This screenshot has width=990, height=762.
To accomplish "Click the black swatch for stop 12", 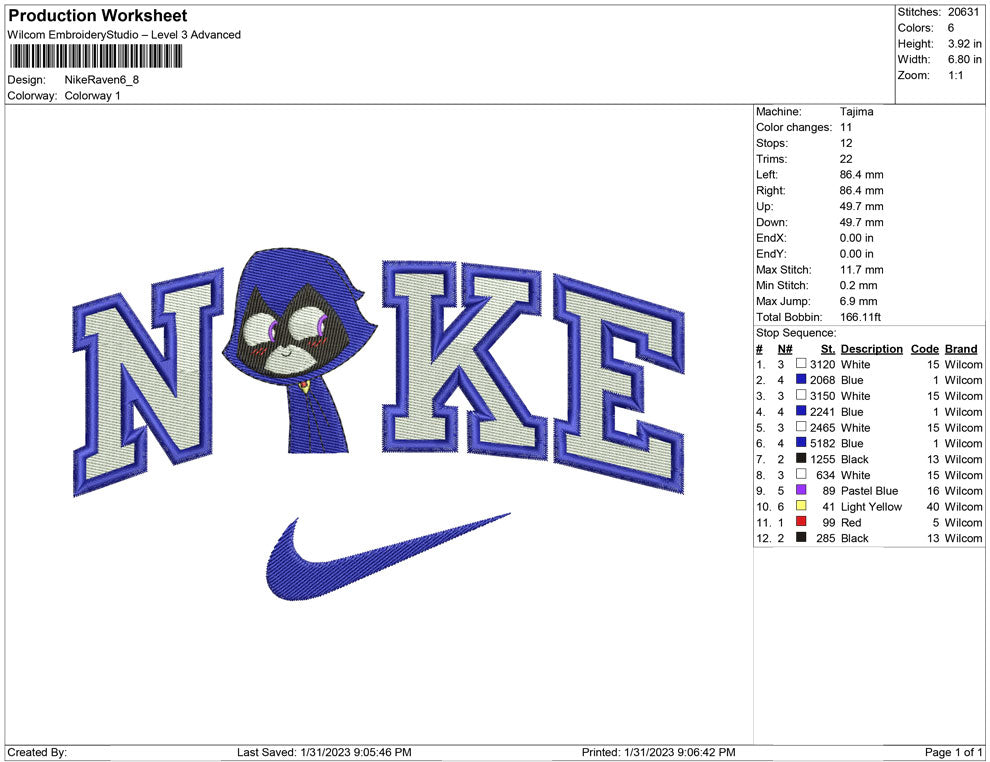I will [x=801, y=537].
